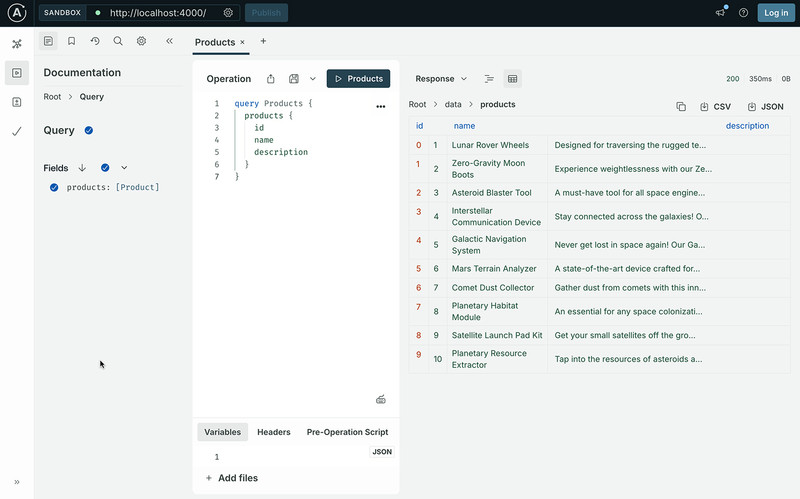Open Explorer settings gear icon
The width and height of the screenshot is (800, 499).
(x=141, y=41)
